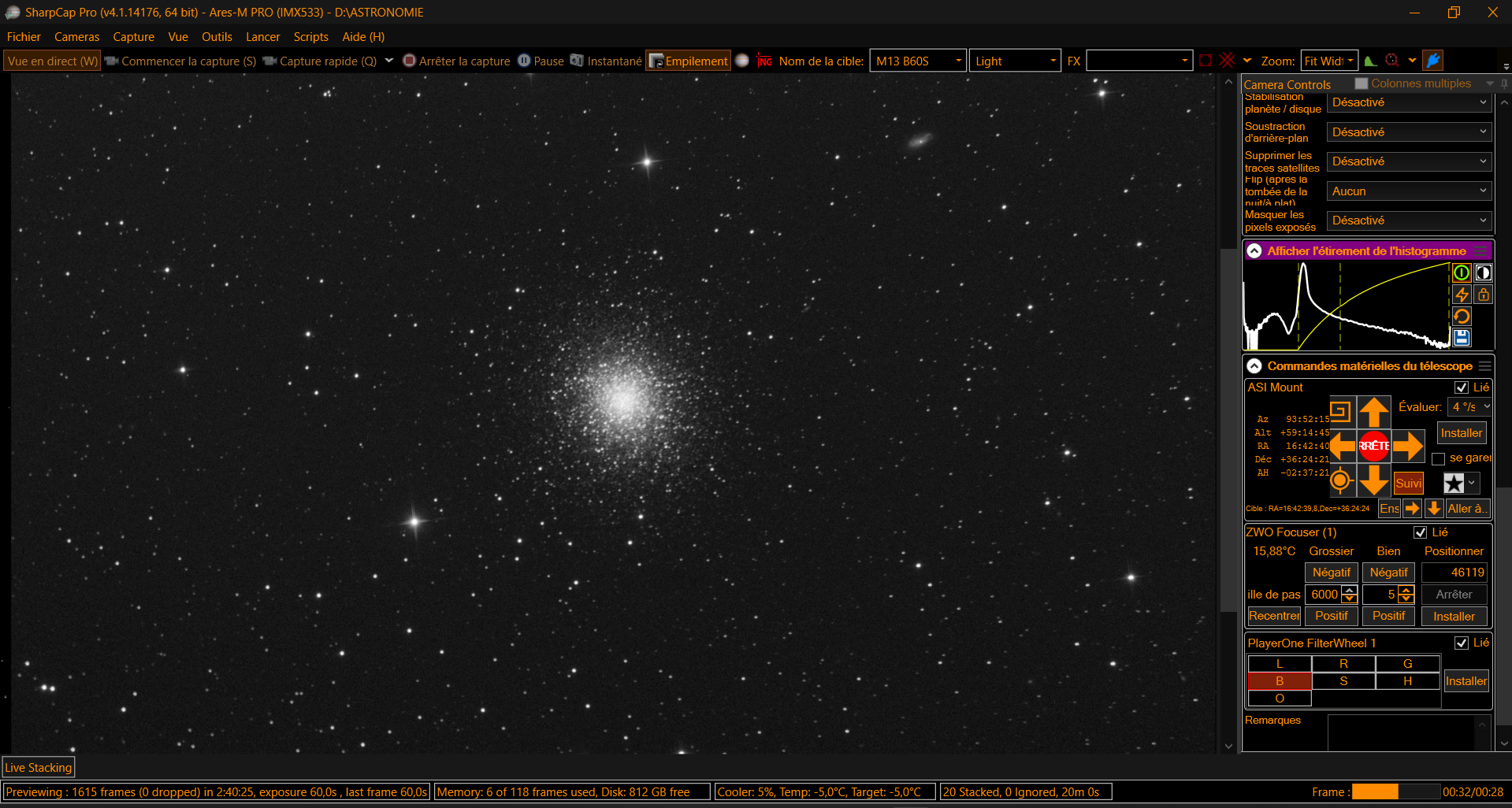Screen dimensions: 1512x808
Task: Click the small right arrow next to Ens
Action: pos(1412,509)
